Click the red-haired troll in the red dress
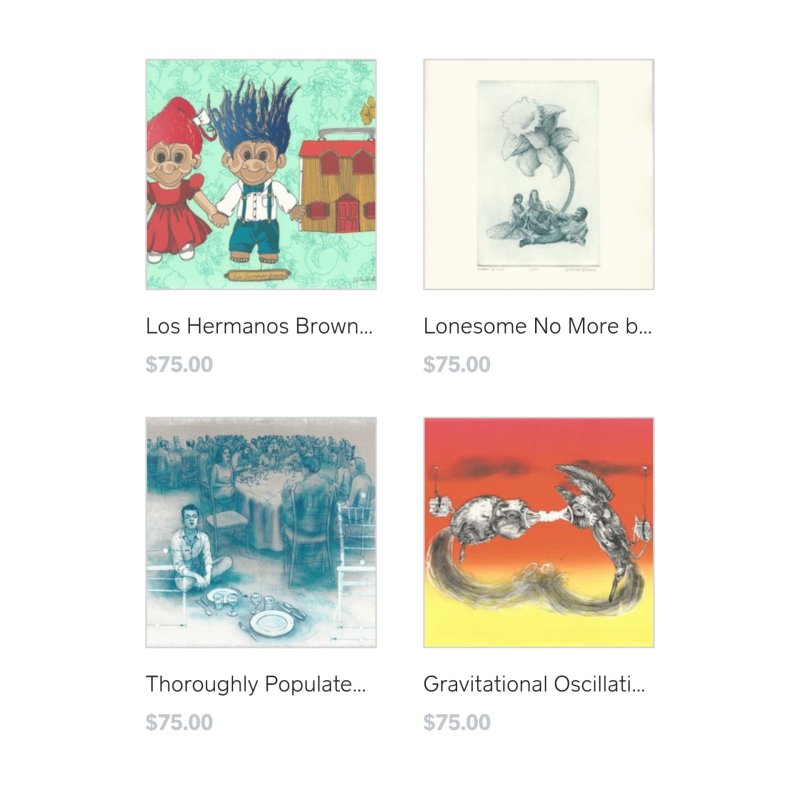The height and width of the screenshot is (800, 800). pyautogui.click(x=176, y=179)
